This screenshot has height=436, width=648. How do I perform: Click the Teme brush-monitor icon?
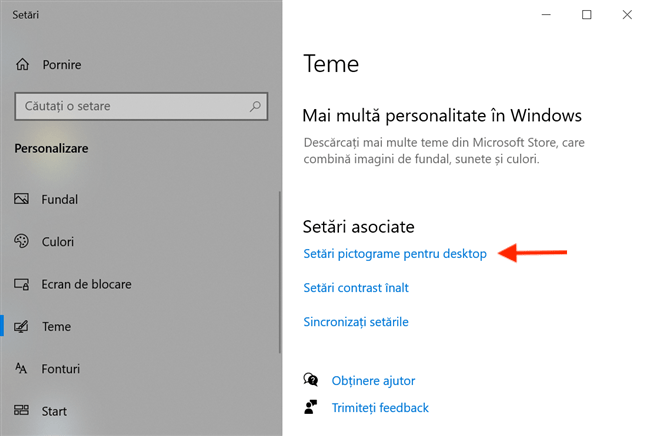tap(21, 326)
